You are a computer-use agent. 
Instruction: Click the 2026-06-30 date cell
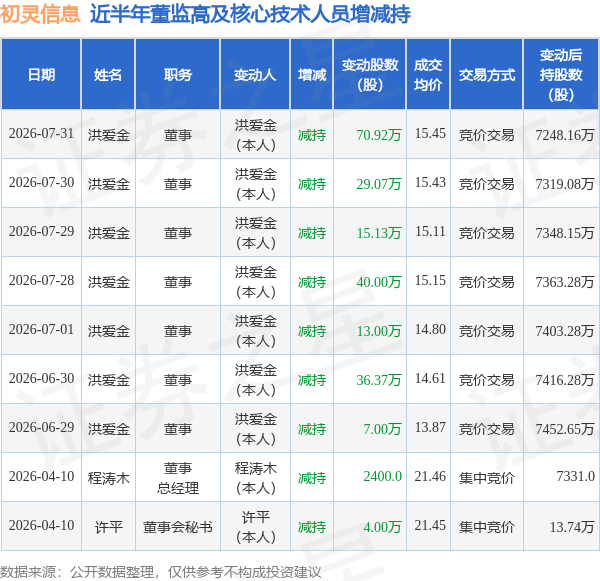point(41,379)
